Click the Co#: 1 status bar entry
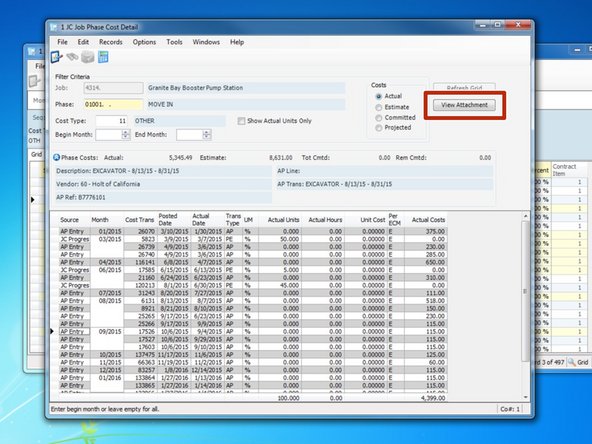The width and height of the screenshot is (592, 444). [x=510, y=409]
